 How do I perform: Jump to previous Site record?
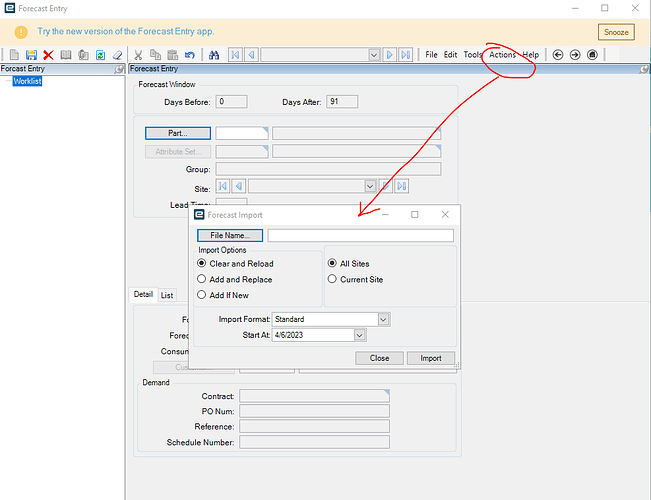pyautogui.click(x=239, y=186)
